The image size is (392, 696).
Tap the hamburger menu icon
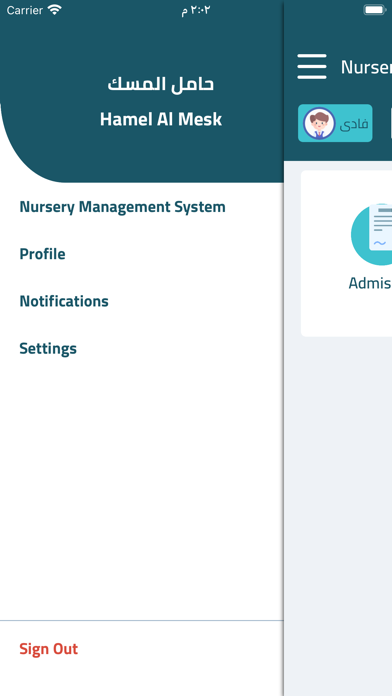point(312,67)
